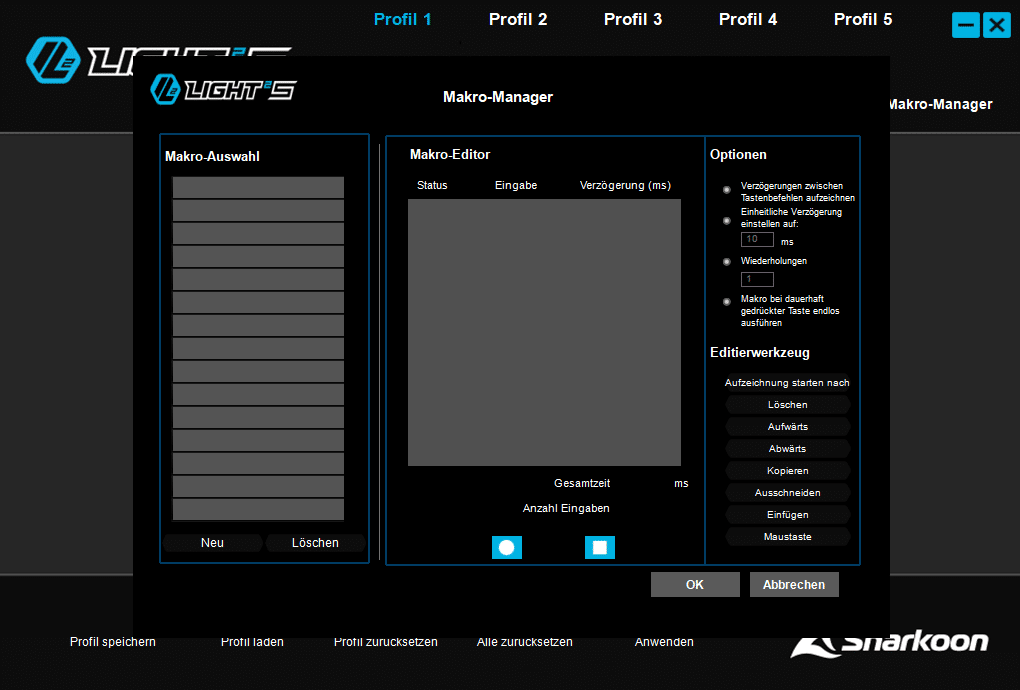Select uniform delay option
1020x690 pixels.
point(727,219)
